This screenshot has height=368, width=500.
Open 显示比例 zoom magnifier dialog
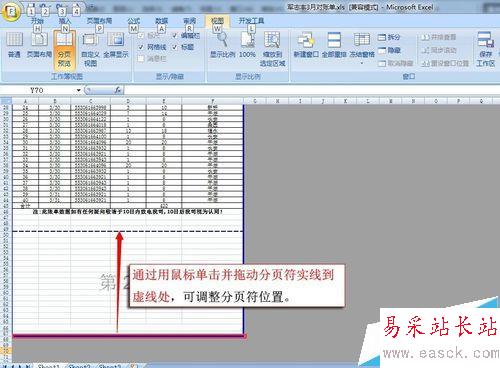pos(222,45)
